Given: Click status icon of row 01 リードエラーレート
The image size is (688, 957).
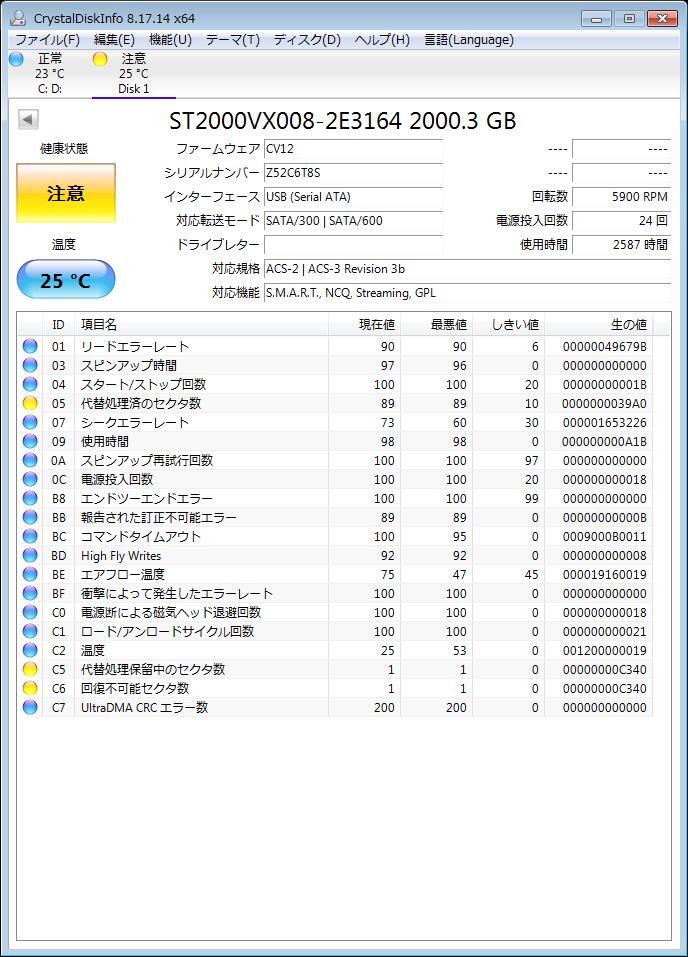Looking at the screenshot, I should coord(30,347).
